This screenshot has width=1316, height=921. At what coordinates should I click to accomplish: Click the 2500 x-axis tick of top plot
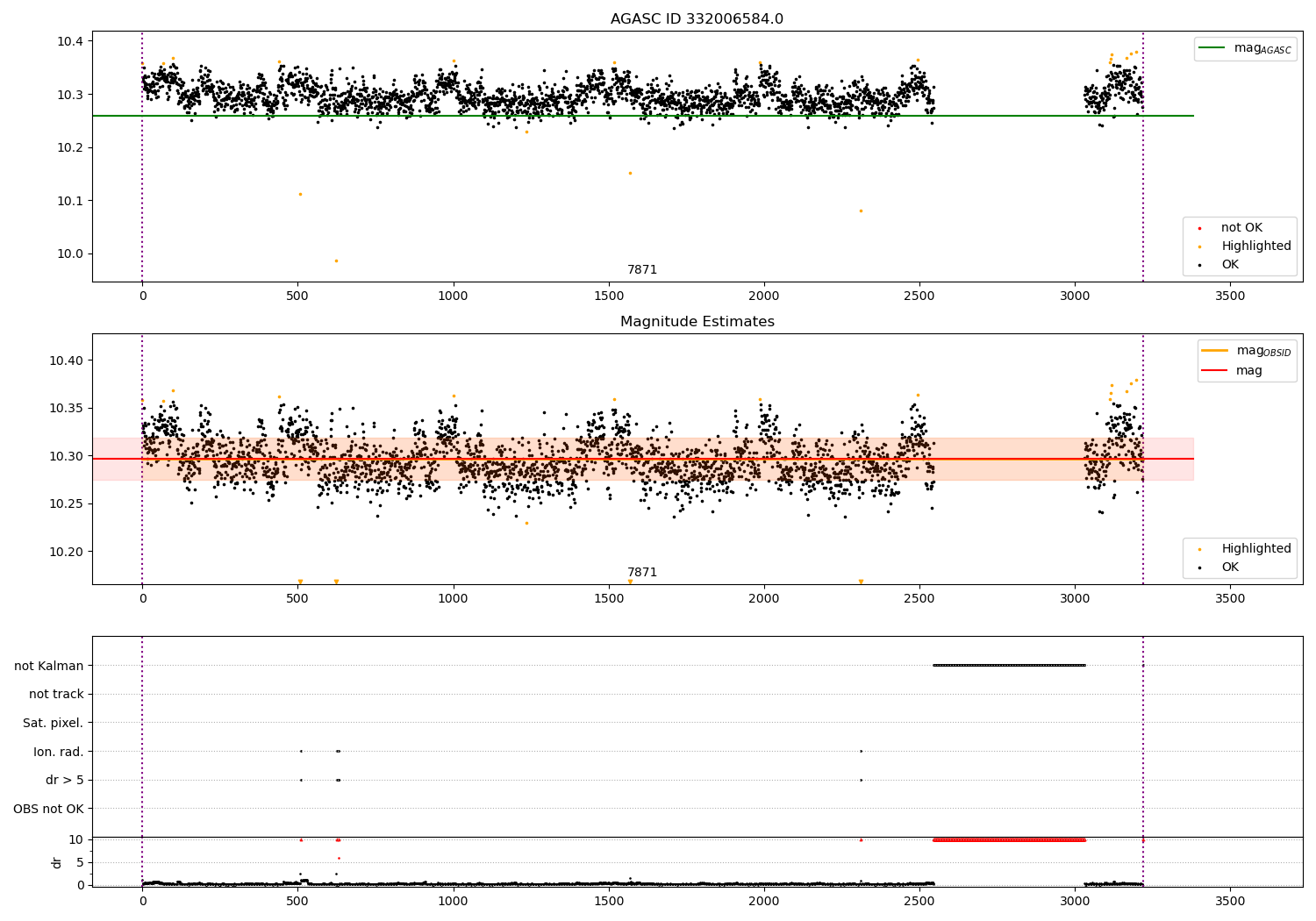[919, 296]
